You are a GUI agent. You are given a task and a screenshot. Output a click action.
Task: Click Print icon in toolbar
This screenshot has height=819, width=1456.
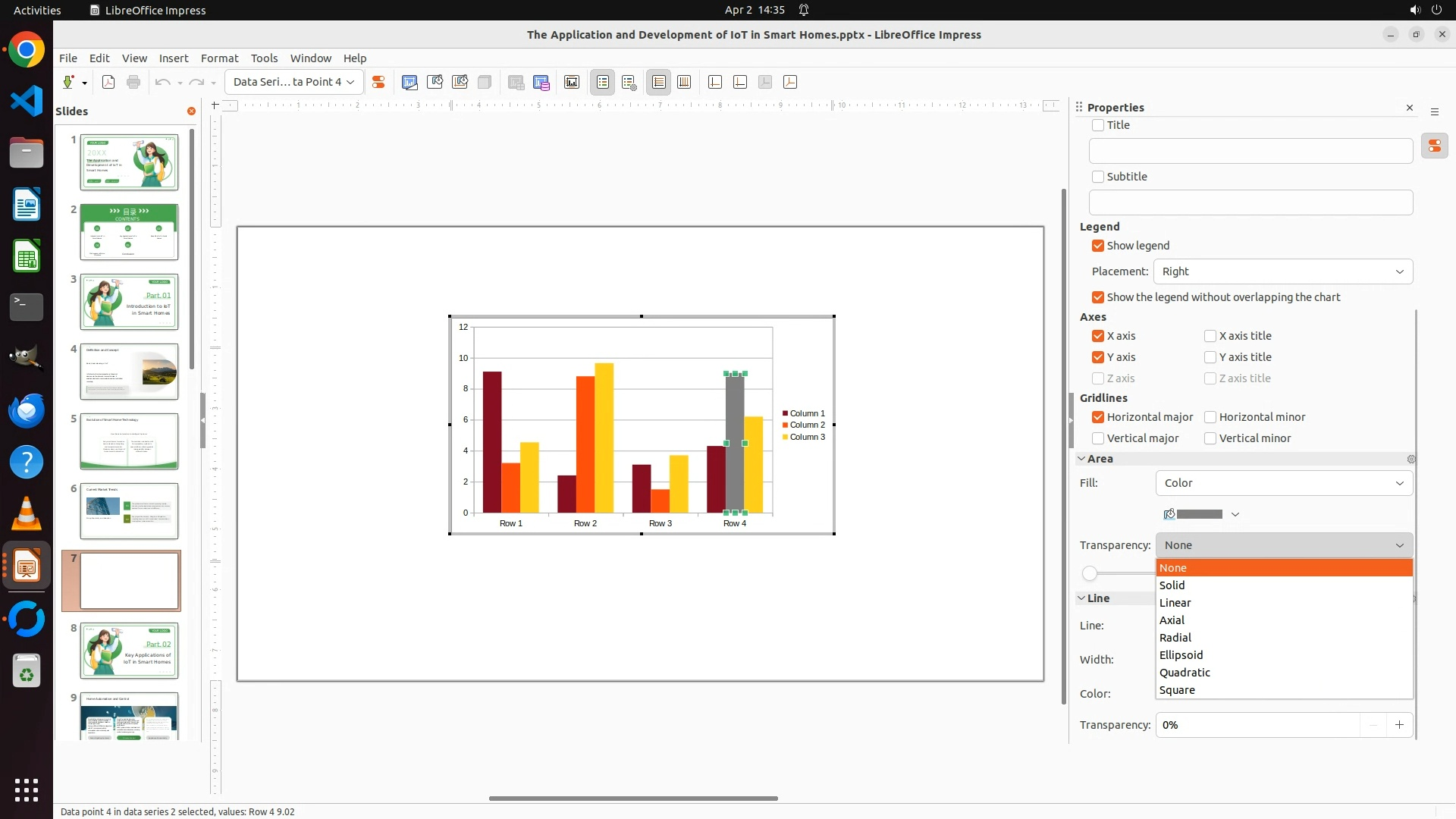pyautogui.click(x=133, y=82)
